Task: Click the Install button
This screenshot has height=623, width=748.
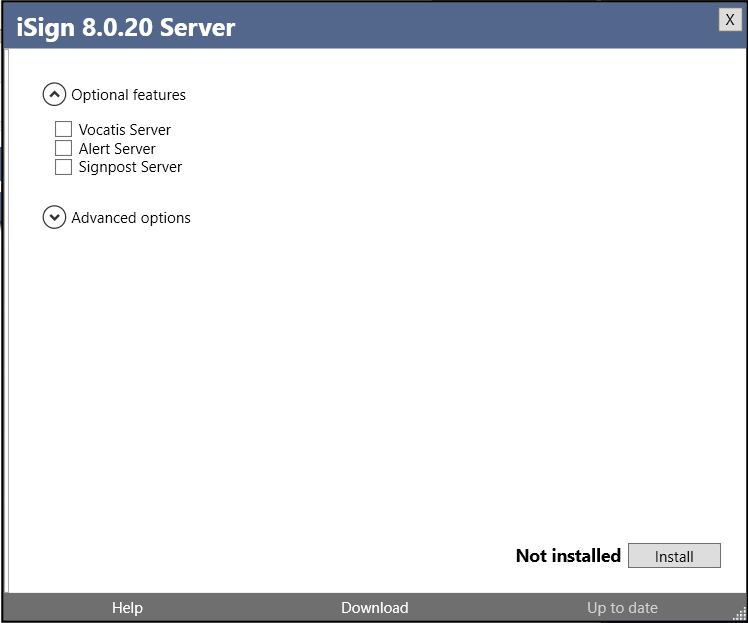Action: coord(674,556)
